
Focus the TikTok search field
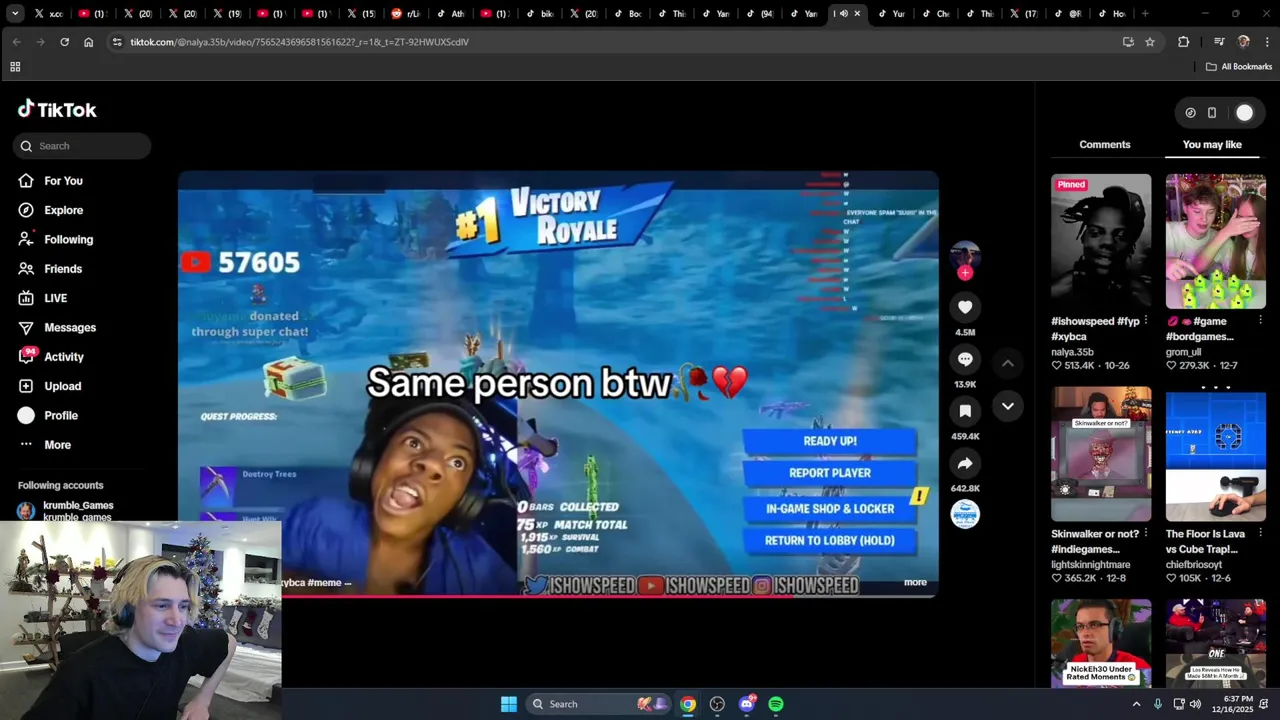(82, 146)
